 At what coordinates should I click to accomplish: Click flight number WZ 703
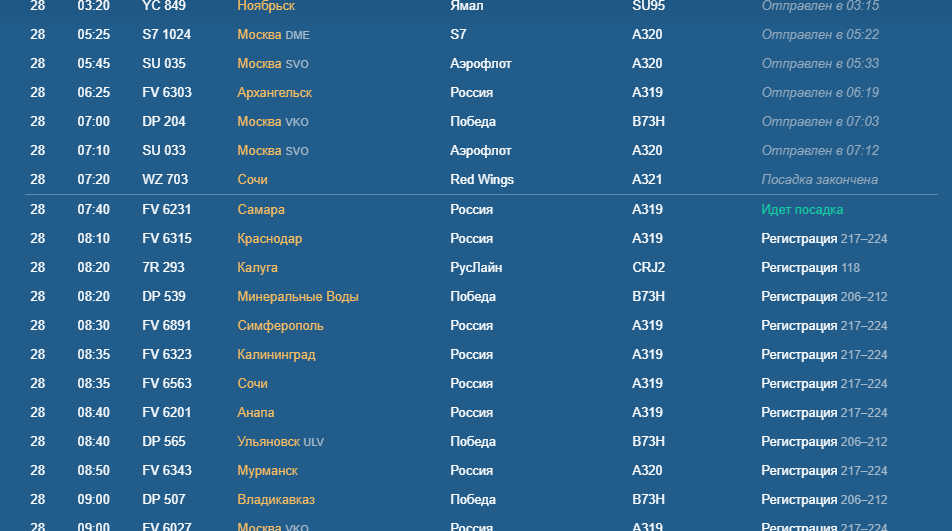[165, 180]
